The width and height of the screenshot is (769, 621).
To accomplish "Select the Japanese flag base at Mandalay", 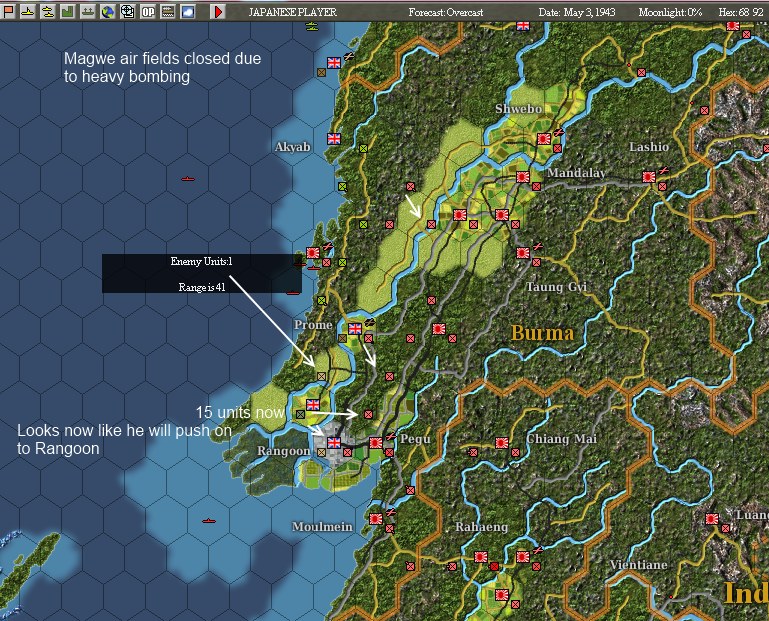I will [523, 177].
